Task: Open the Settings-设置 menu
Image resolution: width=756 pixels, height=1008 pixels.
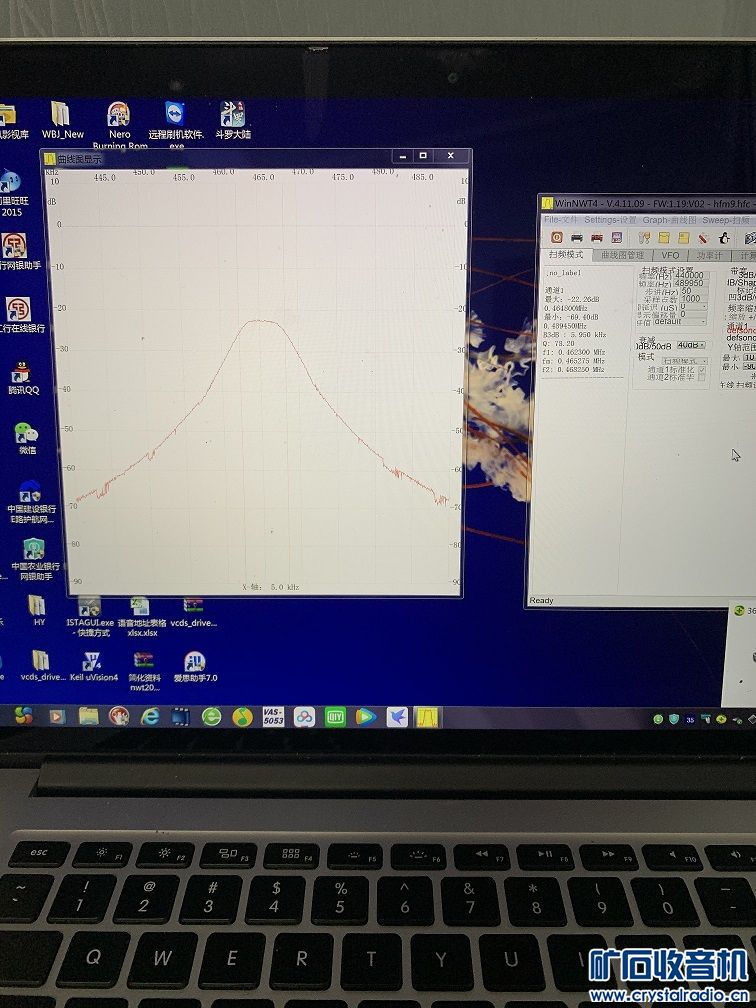Action: point(609,220)
